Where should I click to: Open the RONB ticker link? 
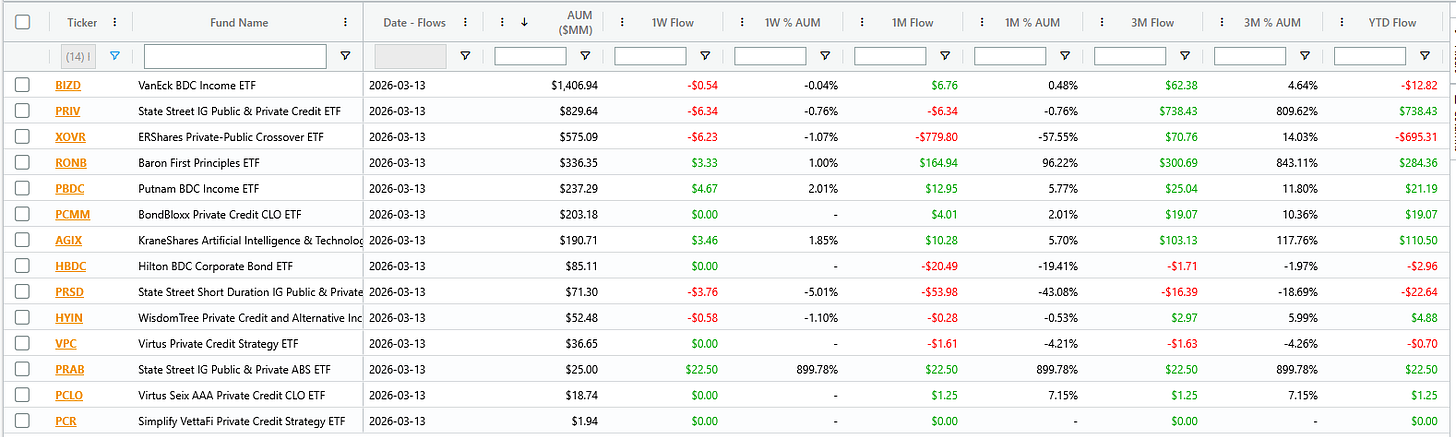coord(71,162)
